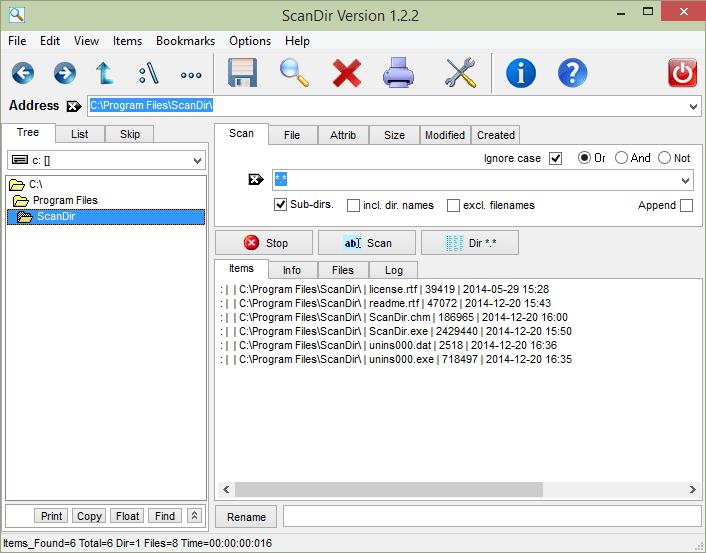
Task: Open the File menu
Action: point(17,41)
